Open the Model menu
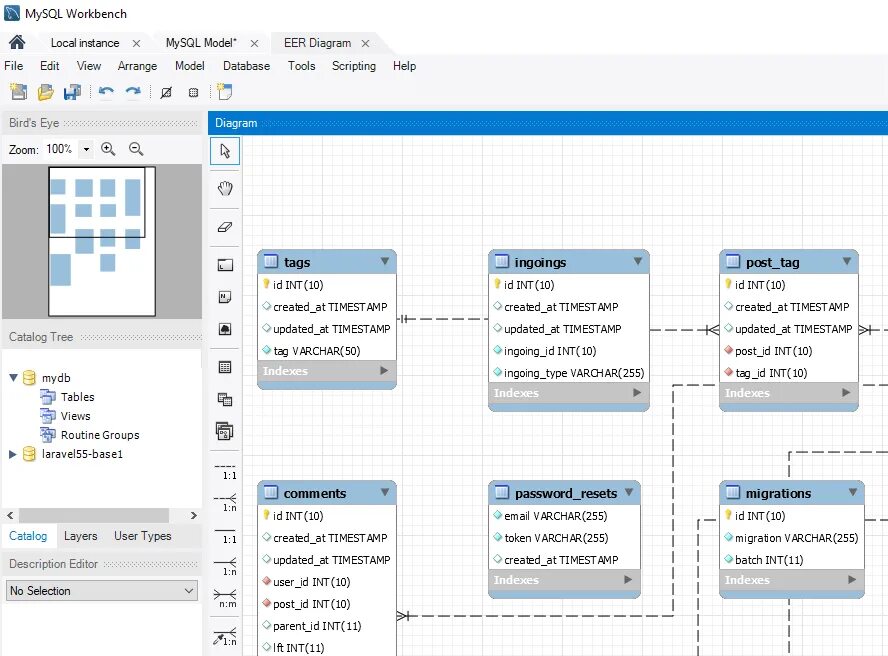888x656 pixels. point(190,66)
